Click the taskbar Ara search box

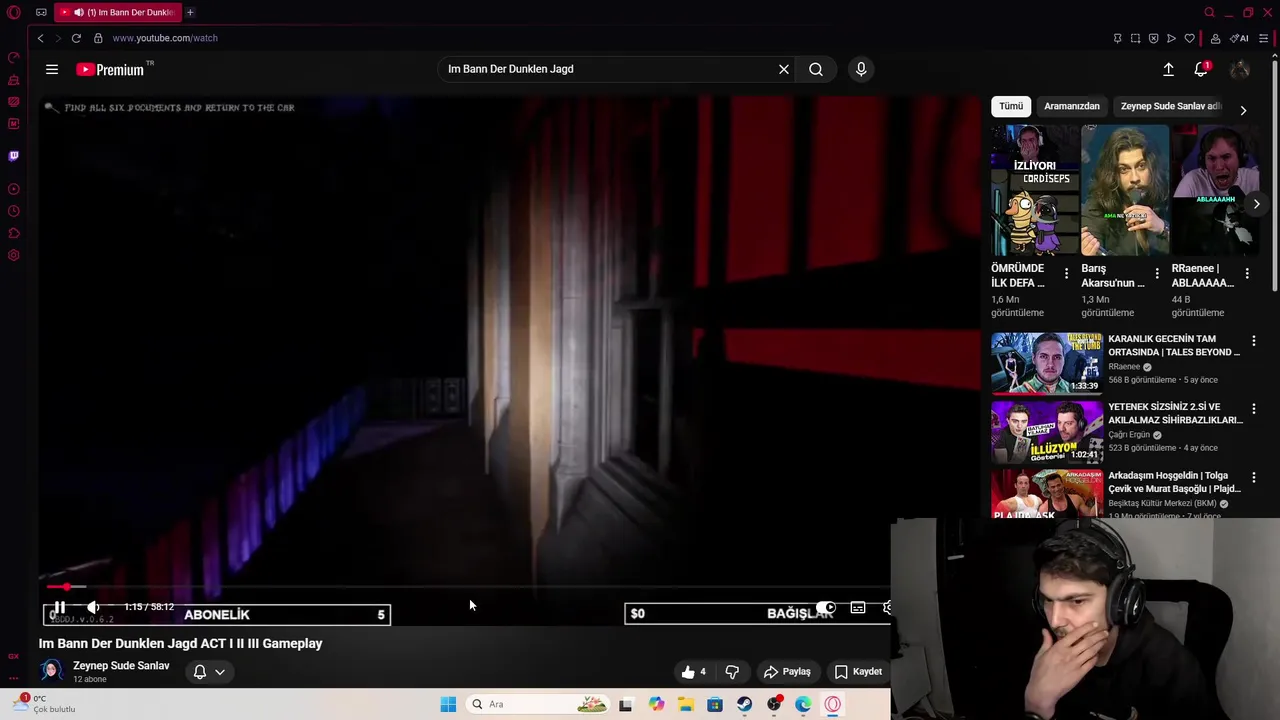(x=538, y=704)
